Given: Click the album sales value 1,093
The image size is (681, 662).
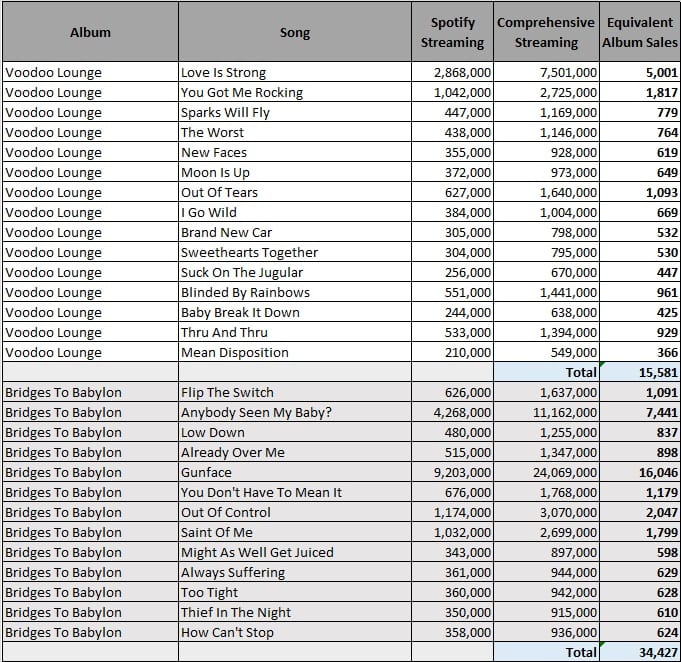Looking at the screenshot, I should (x=640, y=192).
